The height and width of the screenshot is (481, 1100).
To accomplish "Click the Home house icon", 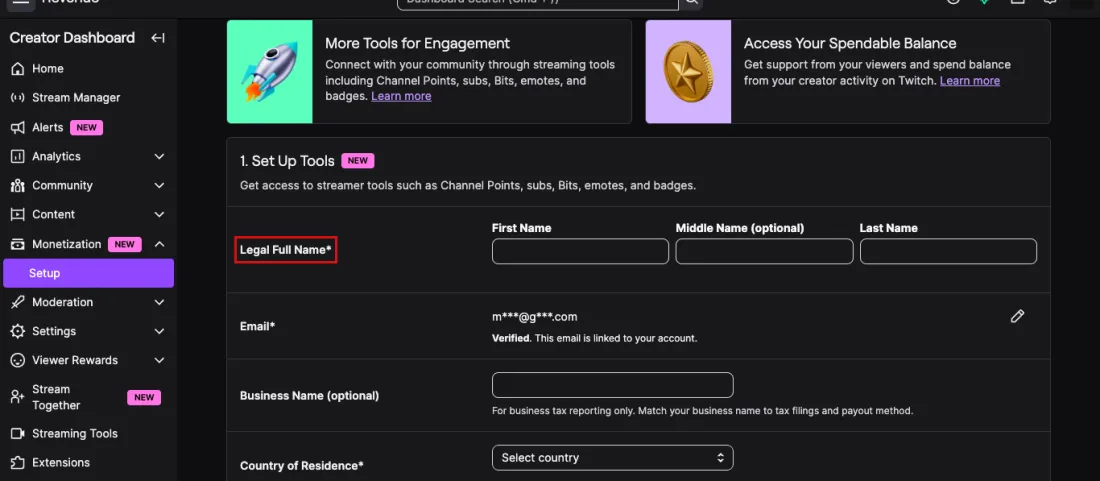I will [18, 69].
